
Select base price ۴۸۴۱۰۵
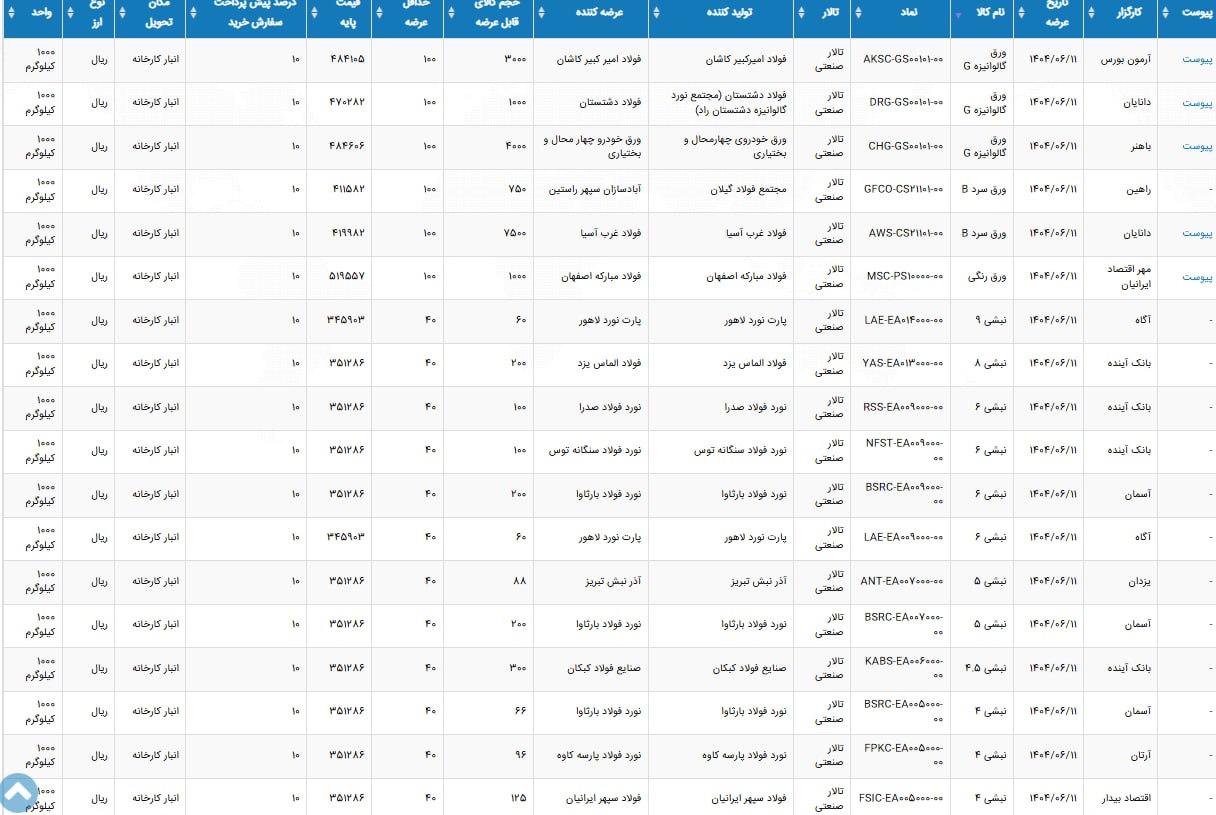pos(347,60)
